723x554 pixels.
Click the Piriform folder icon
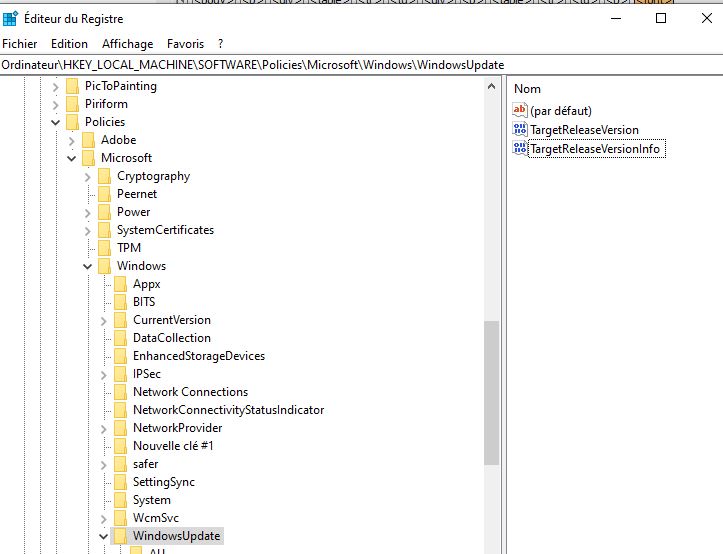72,104
